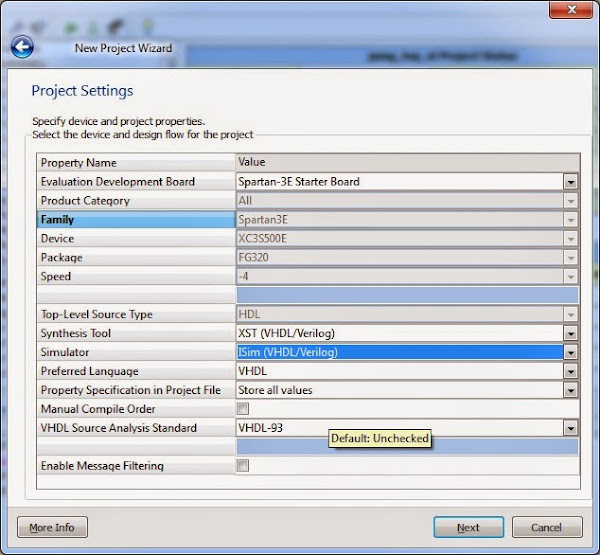Click the HDL source type value
Image resolution: width=600 pixels, height=555 pixels.
(x=399, y=314)
